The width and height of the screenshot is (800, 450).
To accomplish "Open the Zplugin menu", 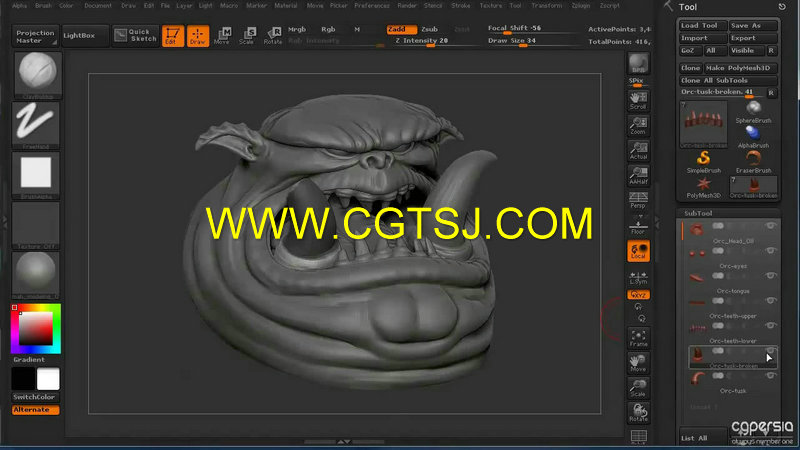I will click(581, 6).
